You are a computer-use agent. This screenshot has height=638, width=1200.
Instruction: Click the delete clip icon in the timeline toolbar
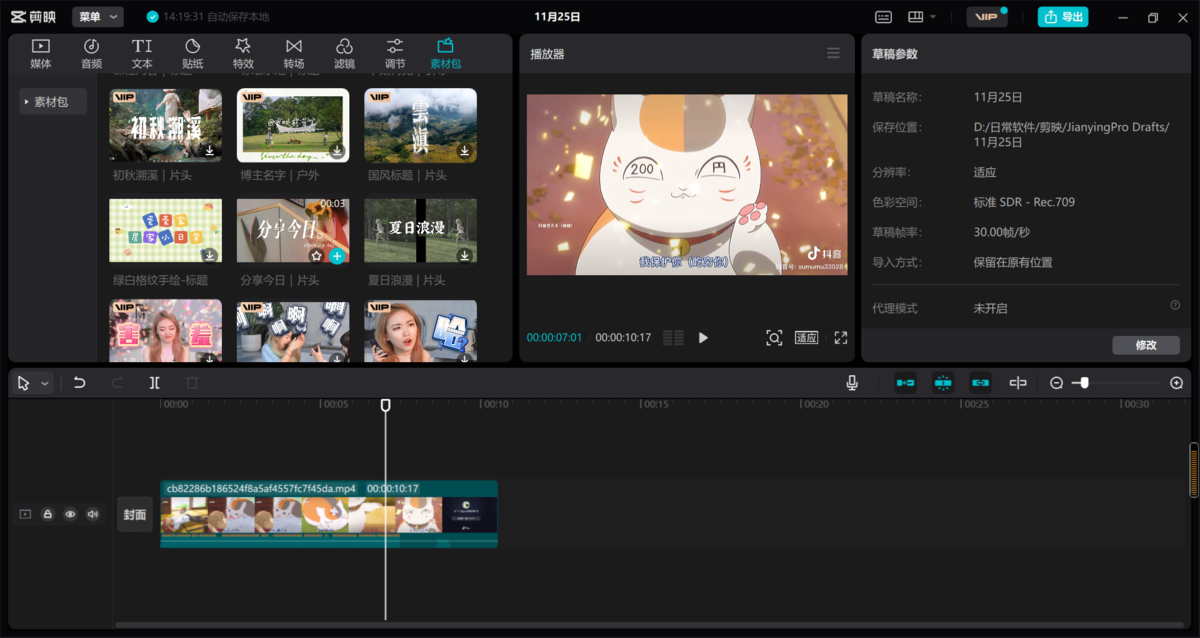coord(192,383)
